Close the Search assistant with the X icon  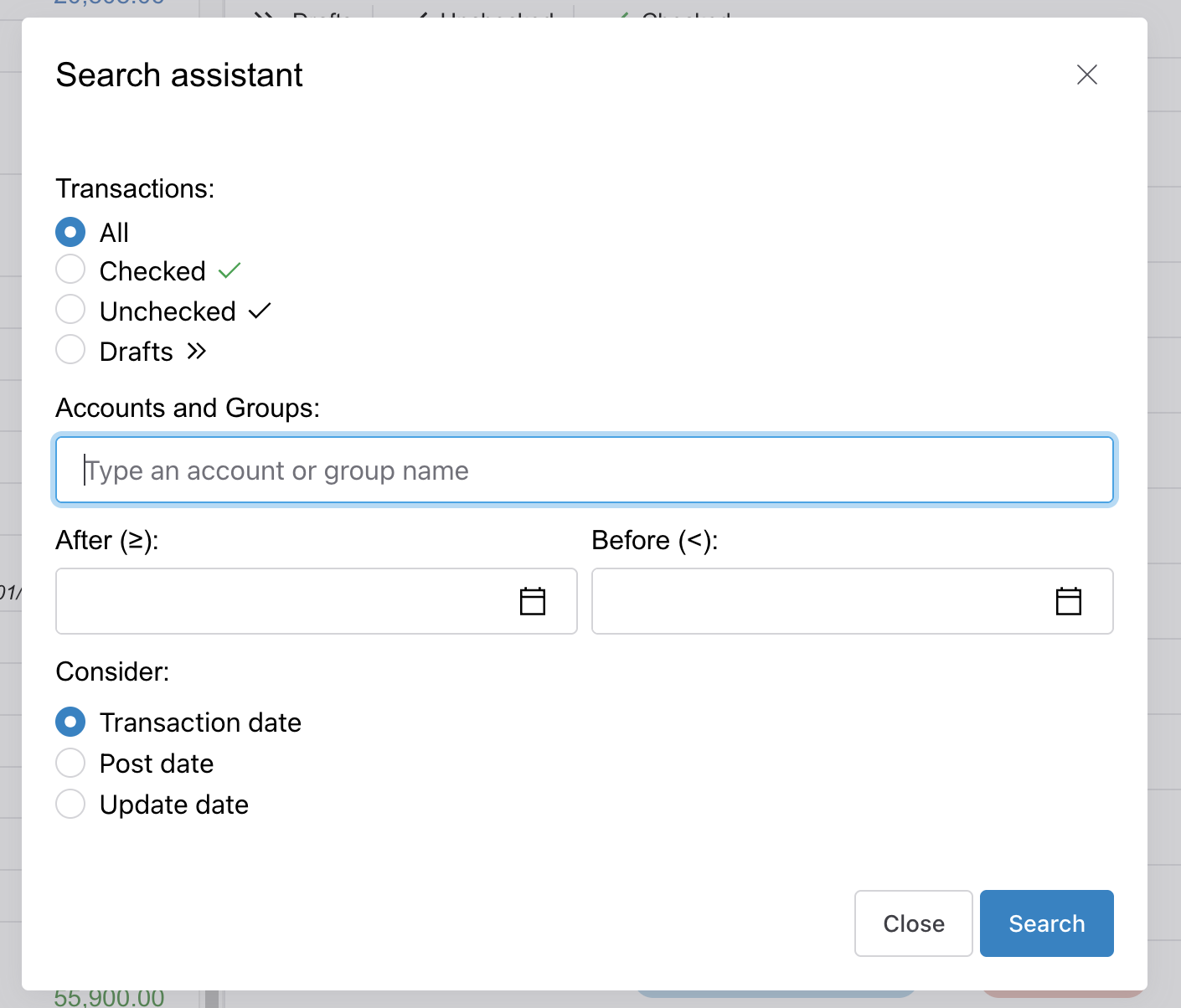[x=1086, y=75]
